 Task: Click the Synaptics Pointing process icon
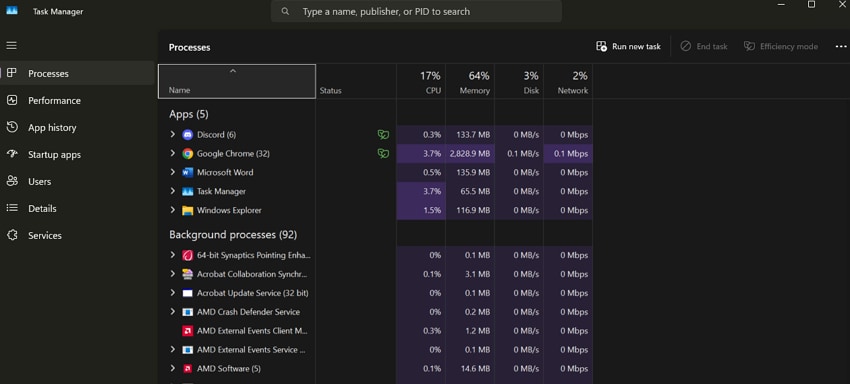pos(188,255)
